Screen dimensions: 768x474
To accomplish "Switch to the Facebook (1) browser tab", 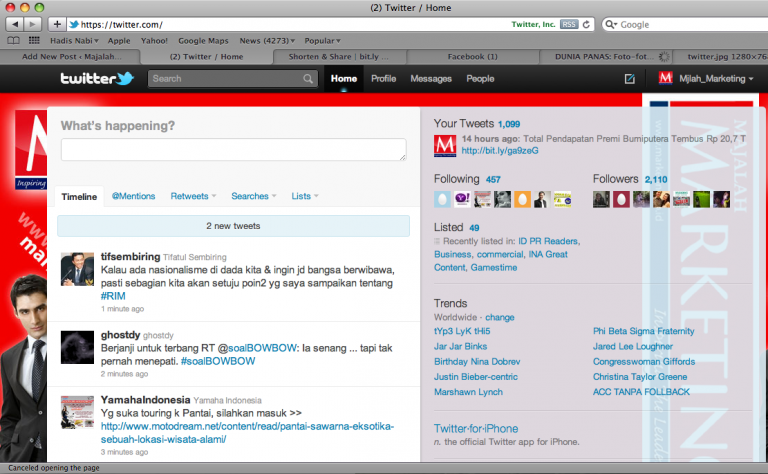I will 472,57.
